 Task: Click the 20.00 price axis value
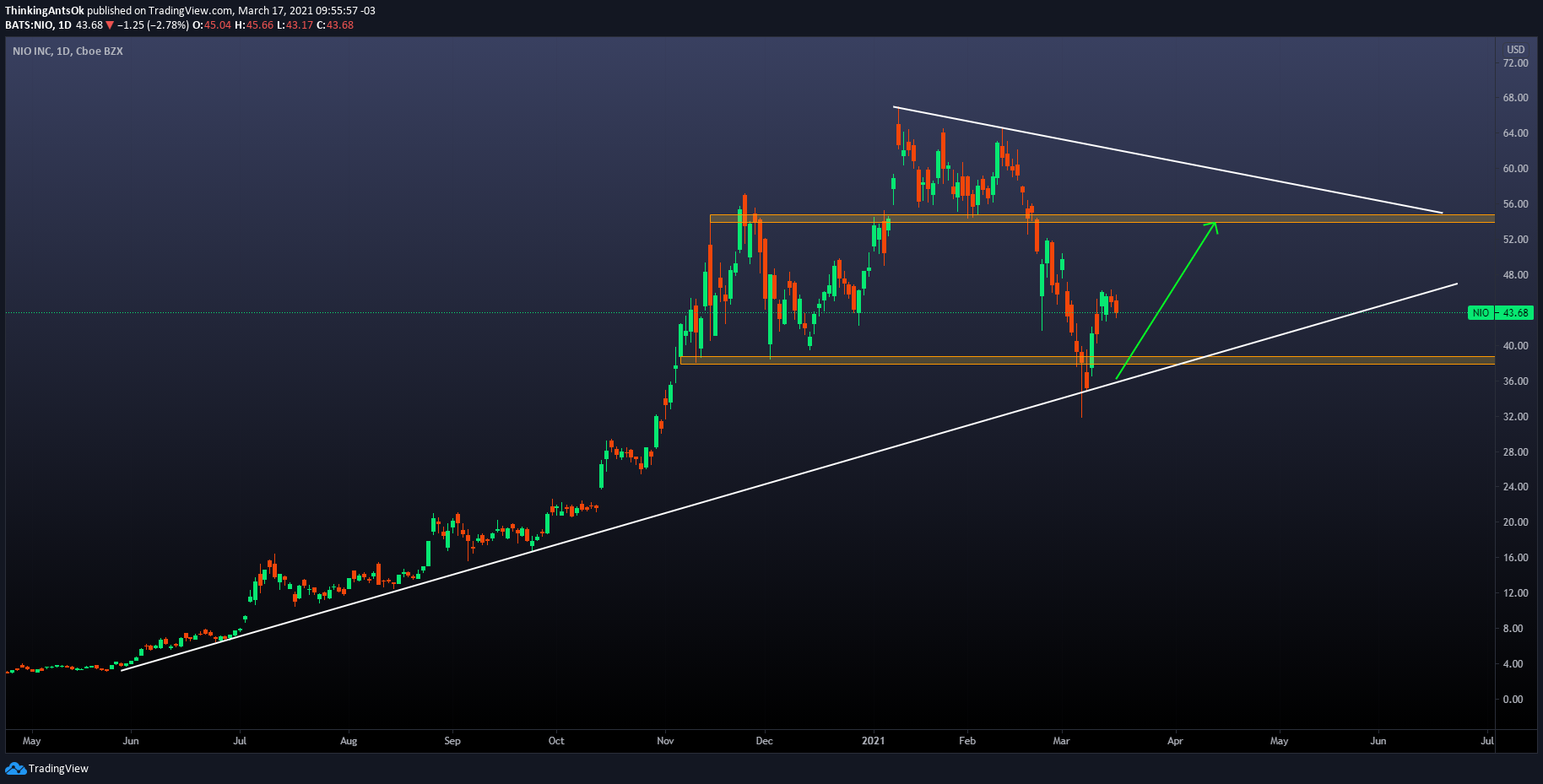[1515, 522]
